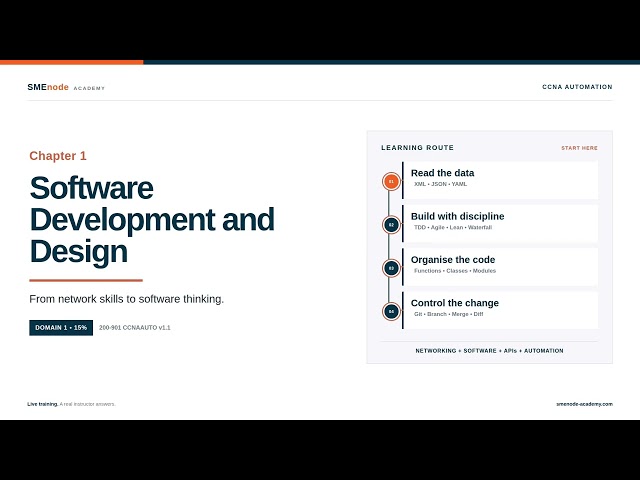Click the Software Development and Design title
The width and height of the screenshot is (640, 480).
click(152, 220)
